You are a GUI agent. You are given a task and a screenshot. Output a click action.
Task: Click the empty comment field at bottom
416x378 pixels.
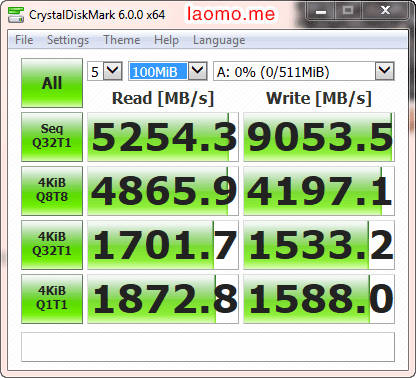[208, 347]
